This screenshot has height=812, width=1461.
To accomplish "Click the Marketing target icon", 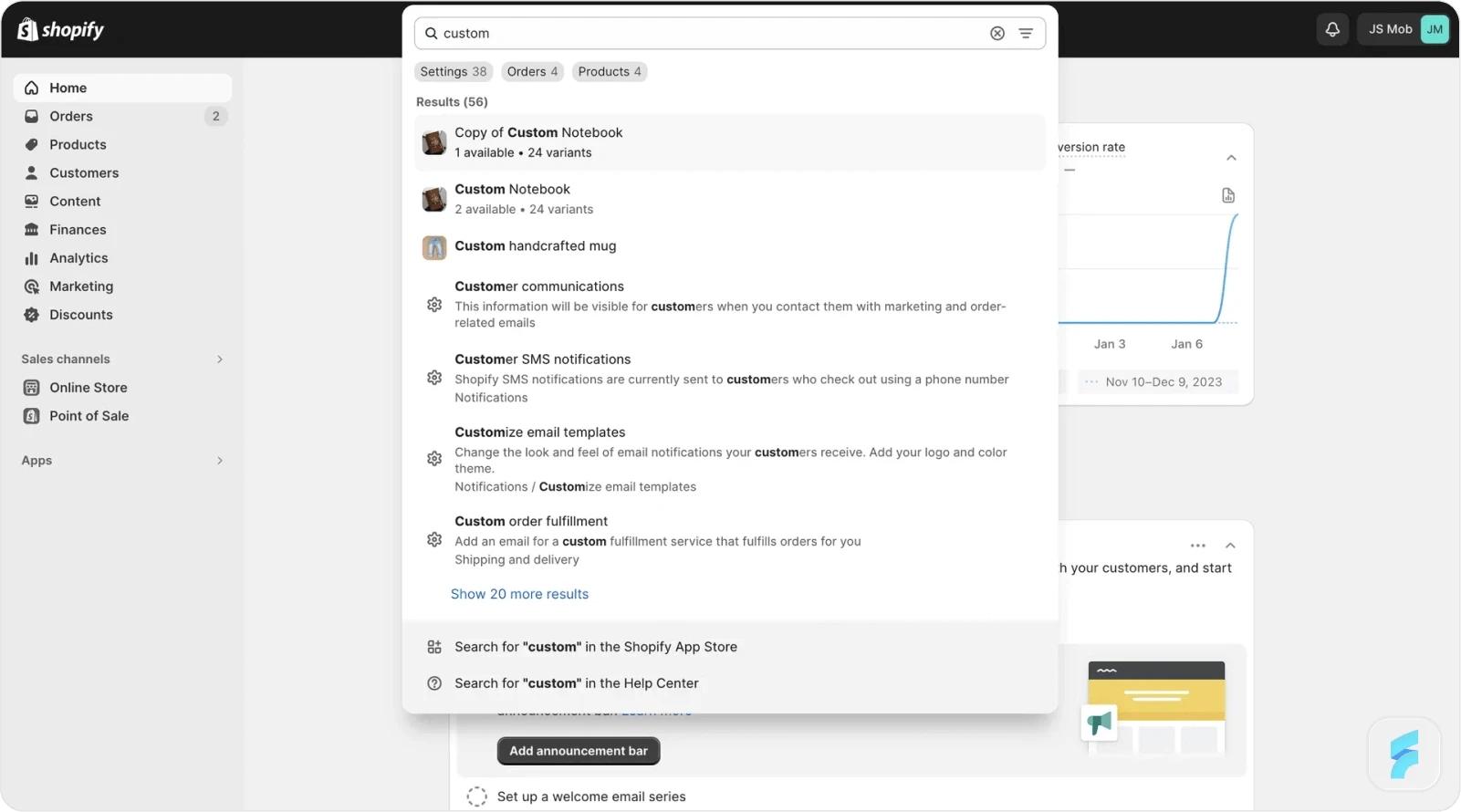I will (32, 286).
